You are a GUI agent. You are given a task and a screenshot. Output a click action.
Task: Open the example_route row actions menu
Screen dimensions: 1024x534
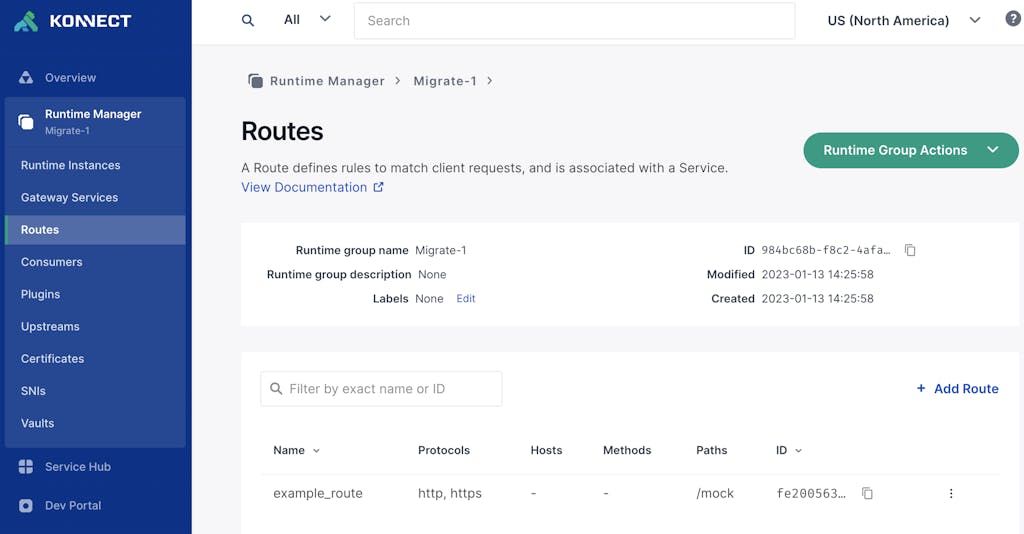click(950, 493)
